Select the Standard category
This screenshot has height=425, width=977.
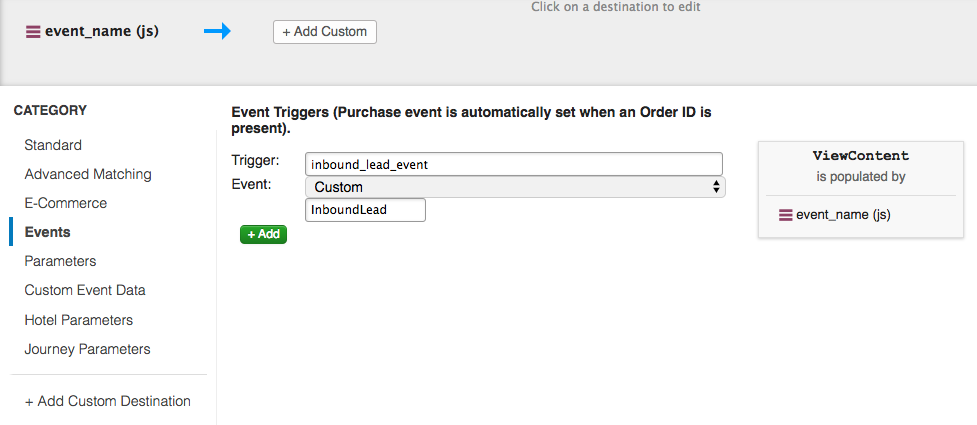[x=53, y=145]
